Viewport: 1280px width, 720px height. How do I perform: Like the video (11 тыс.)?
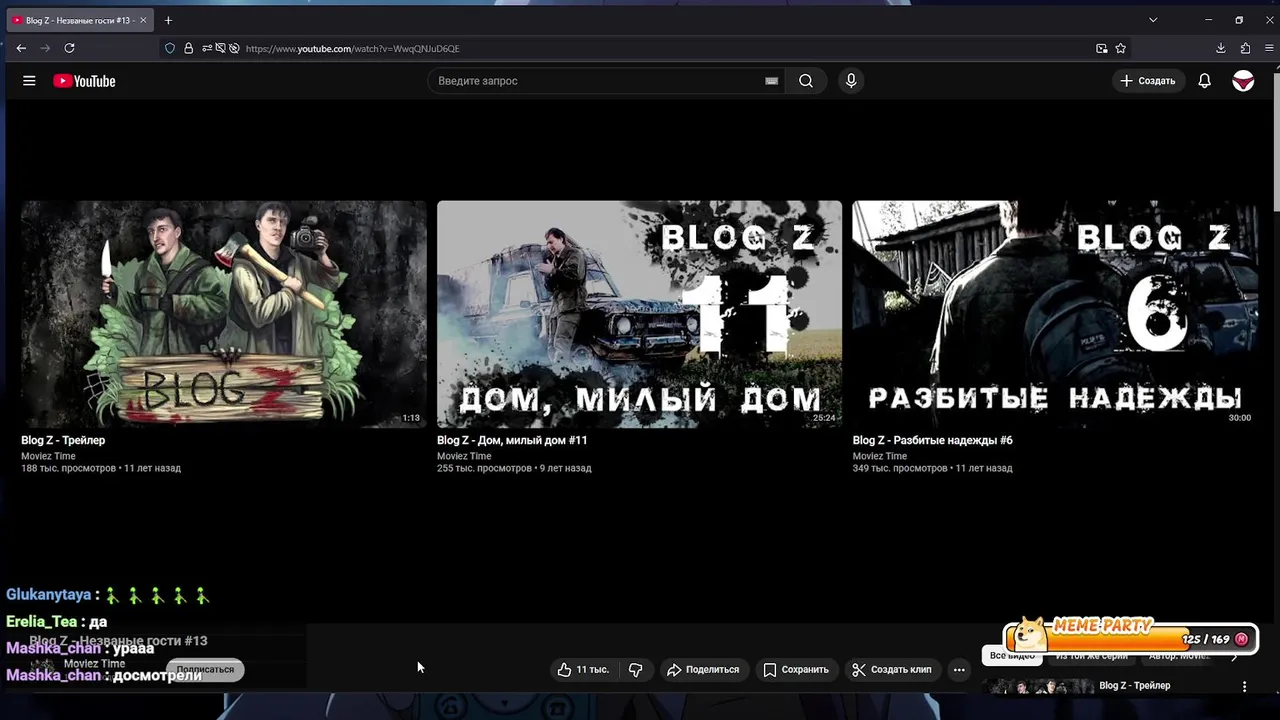[x=584, y=670]
